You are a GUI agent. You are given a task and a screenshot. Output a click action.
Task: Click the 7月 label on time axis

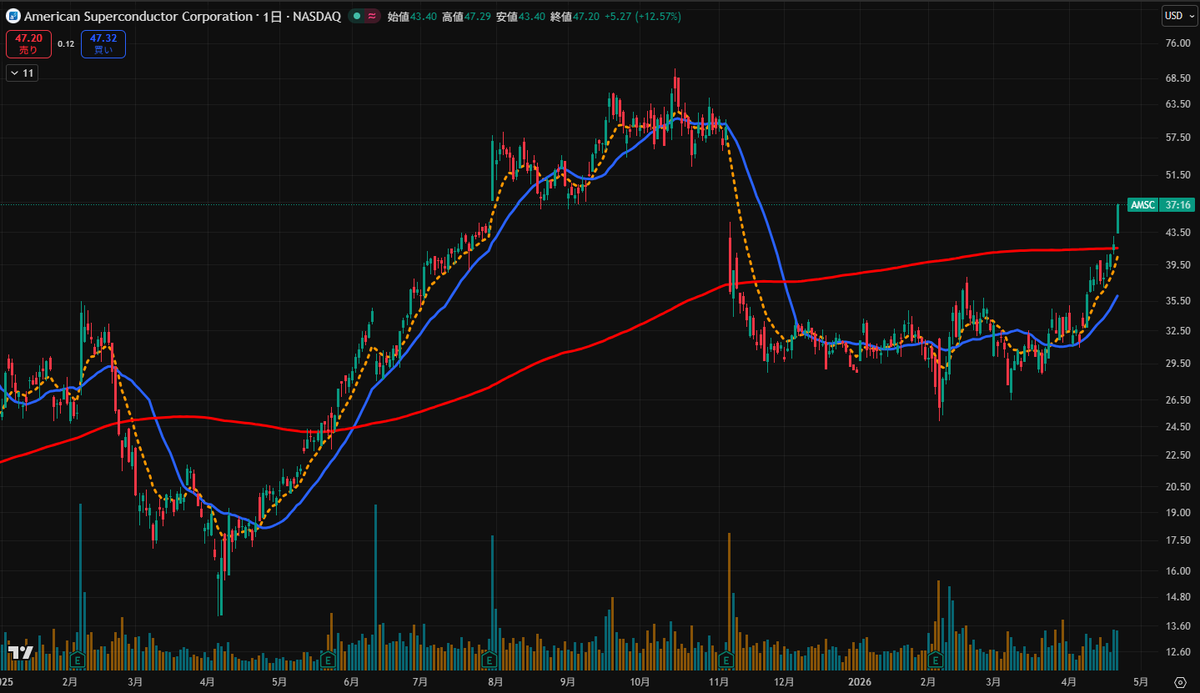[x=421, y=682]
